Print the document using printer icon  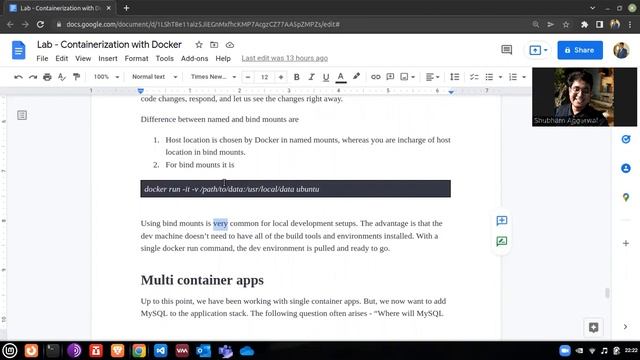click(47, 77)
